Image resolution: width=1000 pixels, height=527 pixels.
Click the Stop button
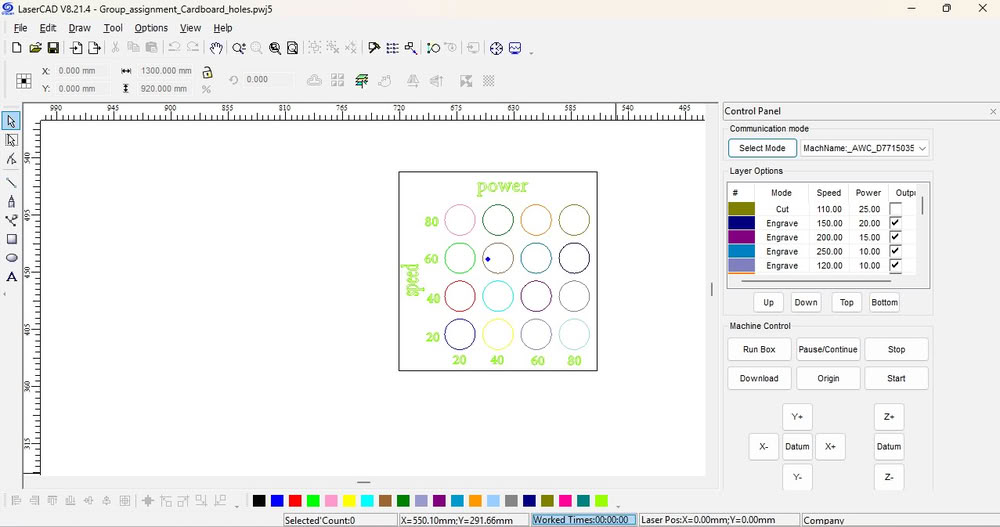[896, 349]
